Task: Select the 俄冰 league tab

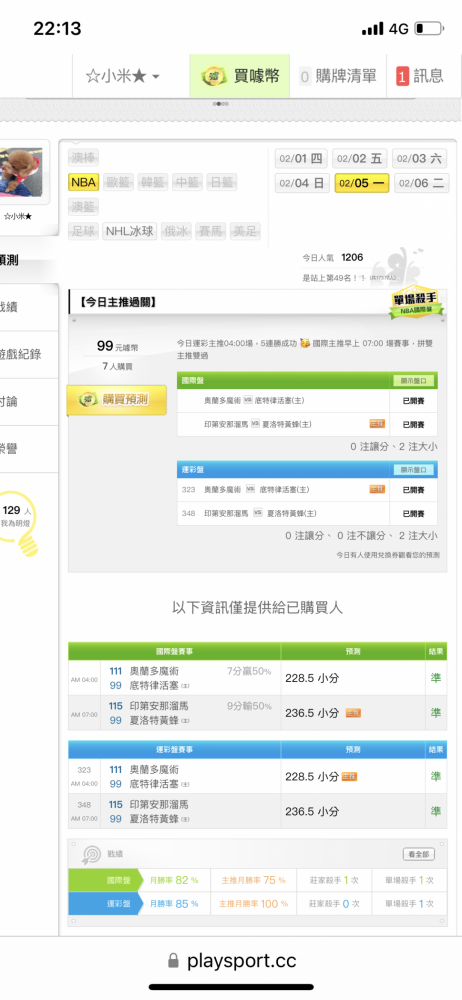Action: pyautogui.click(x=176, y=231)
